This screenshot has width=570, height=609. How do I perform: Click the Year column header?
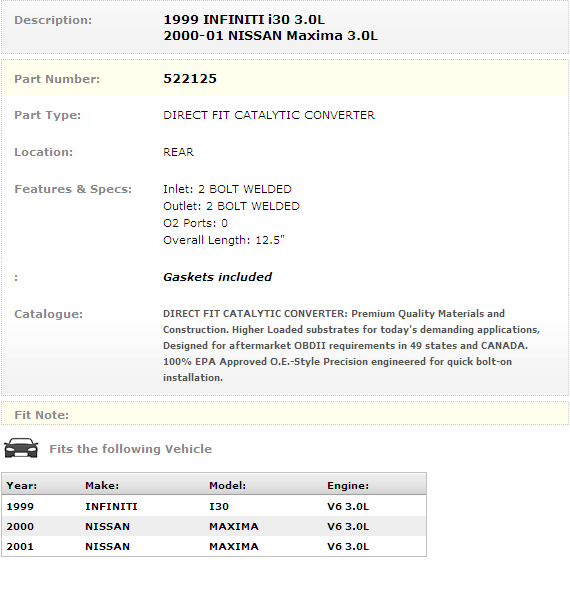point(22,485)
